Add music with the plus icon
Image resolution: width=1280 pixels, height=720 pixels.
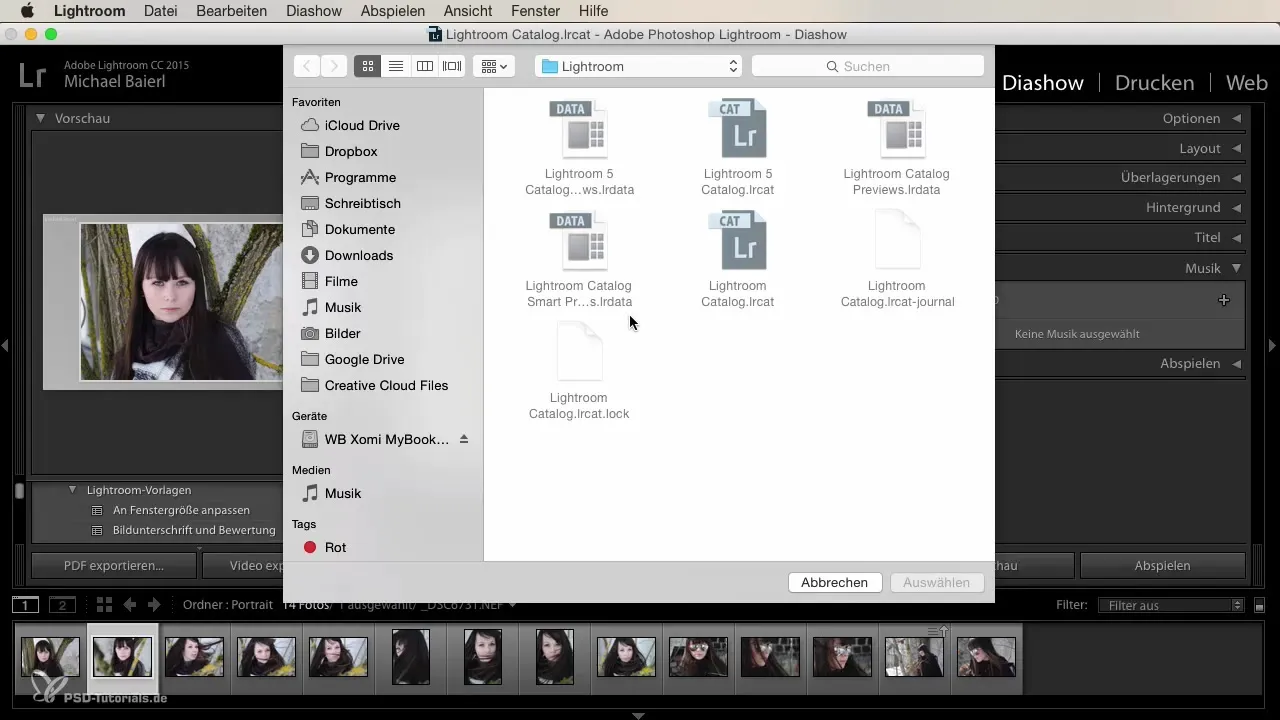[1223, 300]
